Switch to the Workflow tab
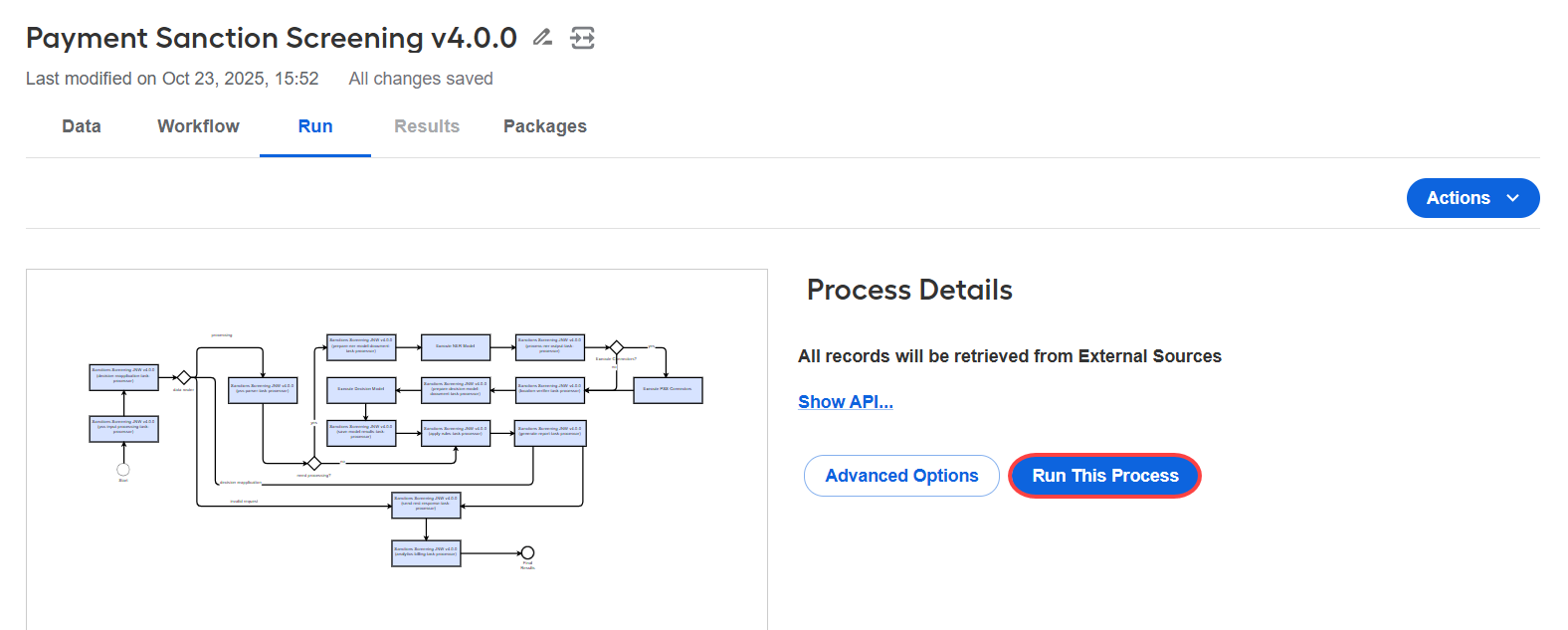 198,126
